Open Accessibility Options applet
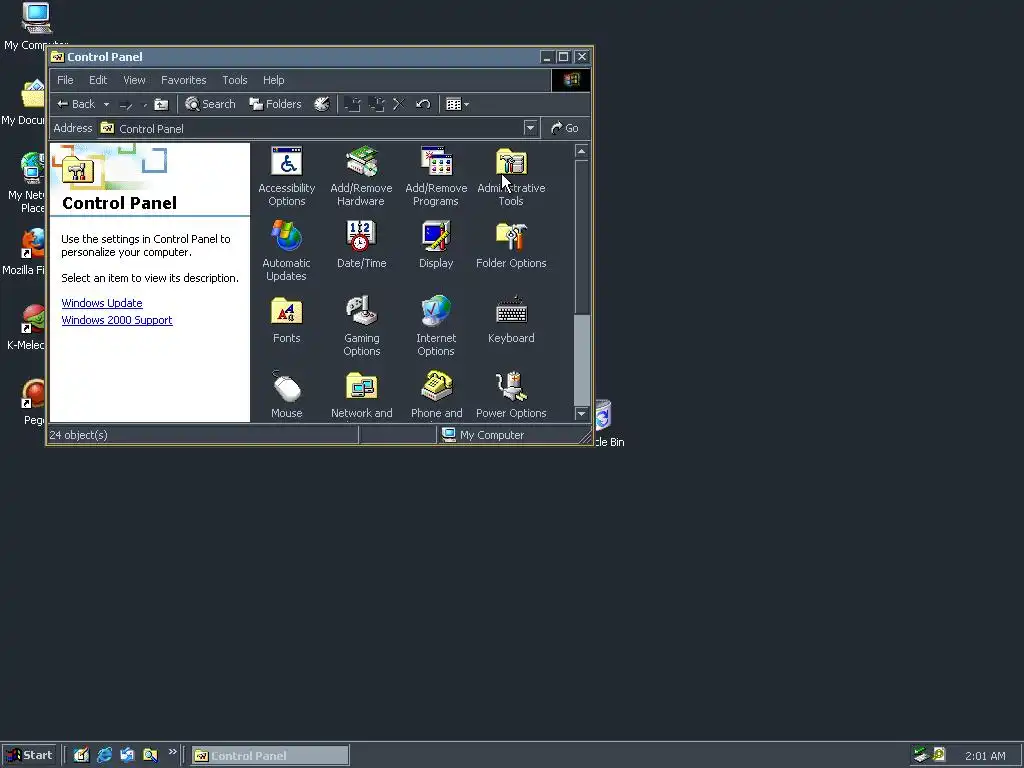The height and width of the screenshot is (768, 1024). [287, 176]
